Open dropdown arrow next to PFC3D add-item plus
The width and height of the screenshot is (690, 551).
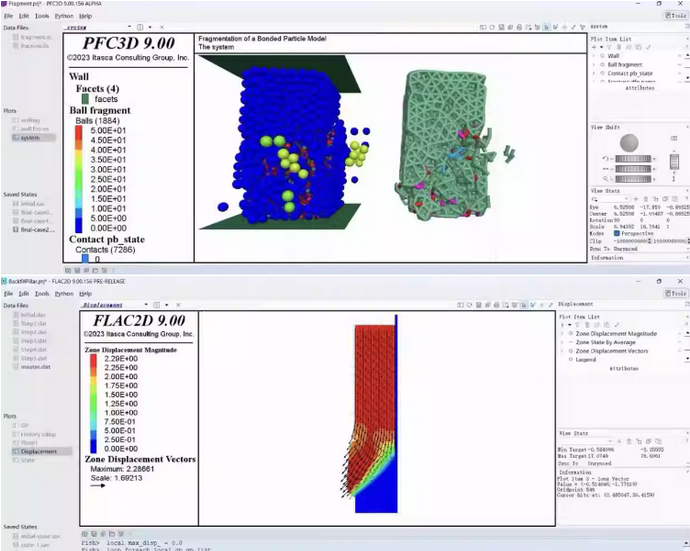[x=602, y=47]
